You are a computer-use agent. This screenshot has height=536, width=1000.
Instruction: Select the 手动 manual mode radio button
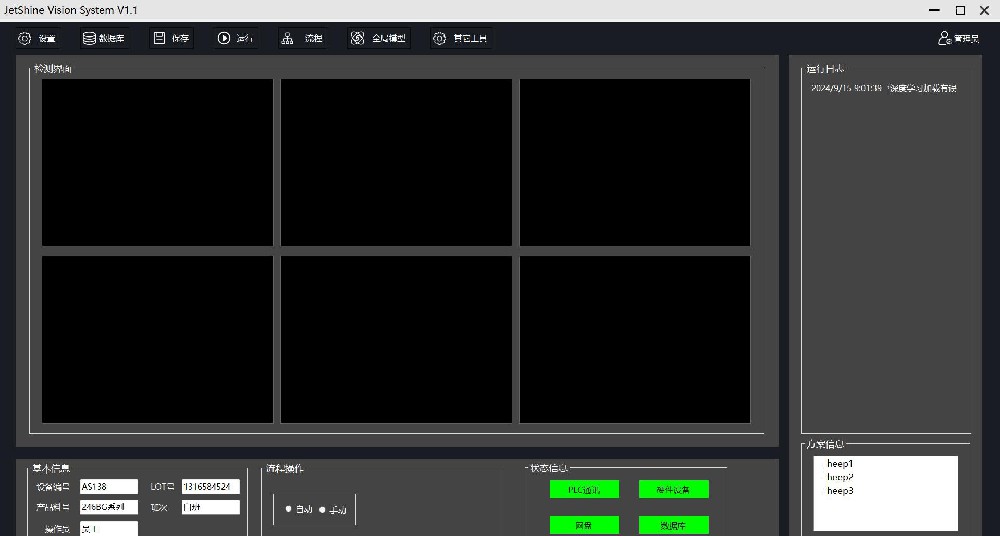(x=321, y=509)
